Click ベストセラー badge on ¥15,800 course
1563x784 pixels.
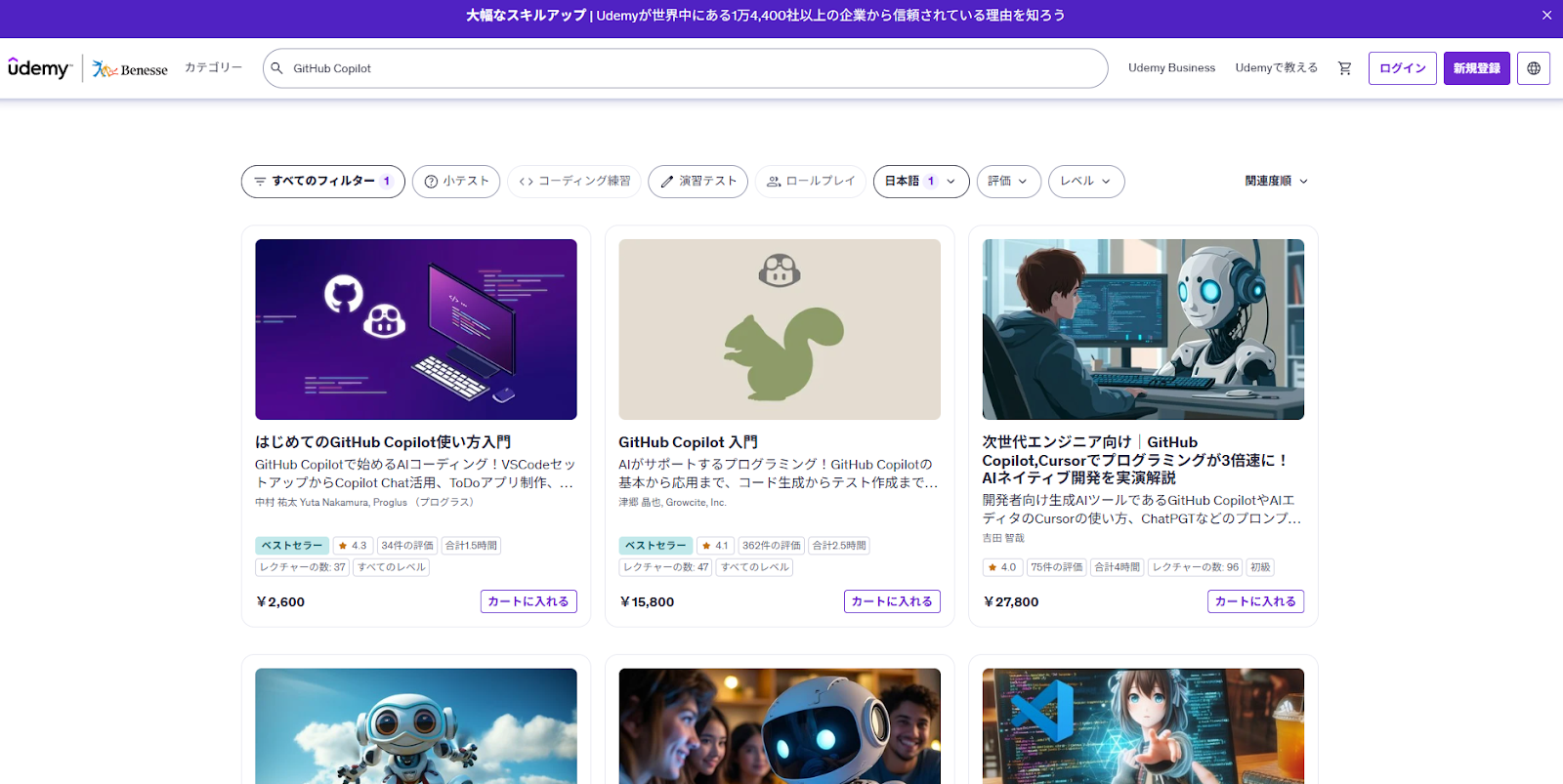(655, 546)
